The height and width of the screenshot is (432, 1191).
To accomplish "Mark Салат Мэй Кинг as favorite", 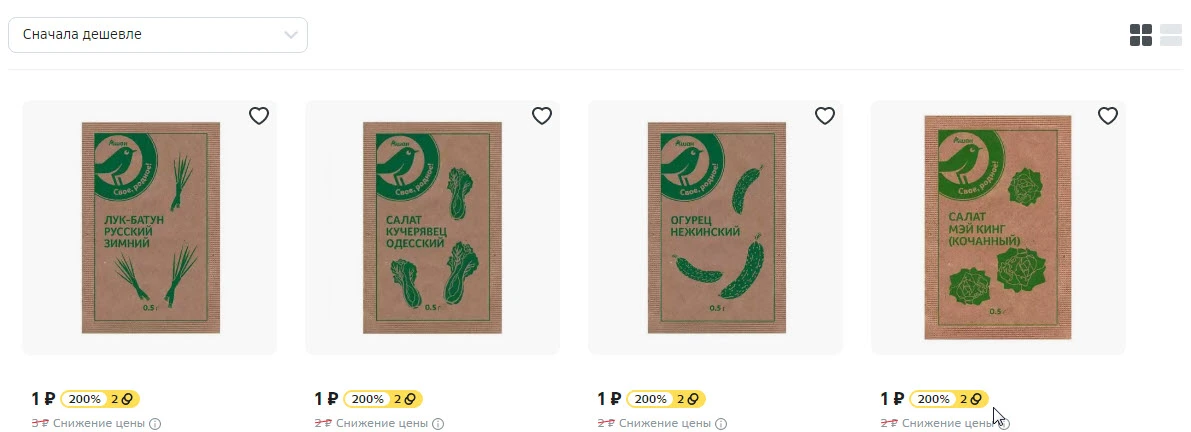I will 1108,115.
